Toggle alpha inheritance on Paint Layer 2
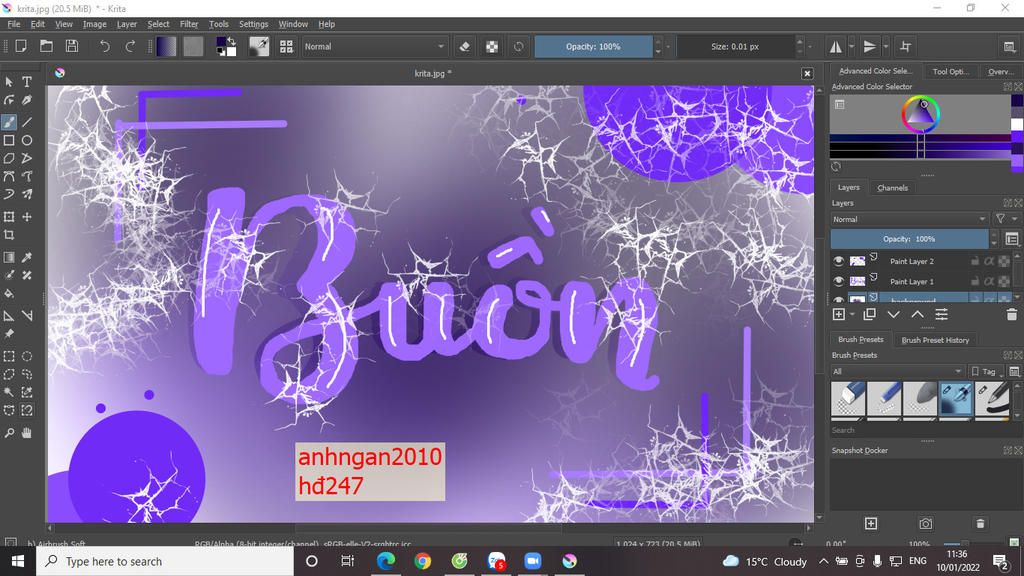 pos(989,261)
